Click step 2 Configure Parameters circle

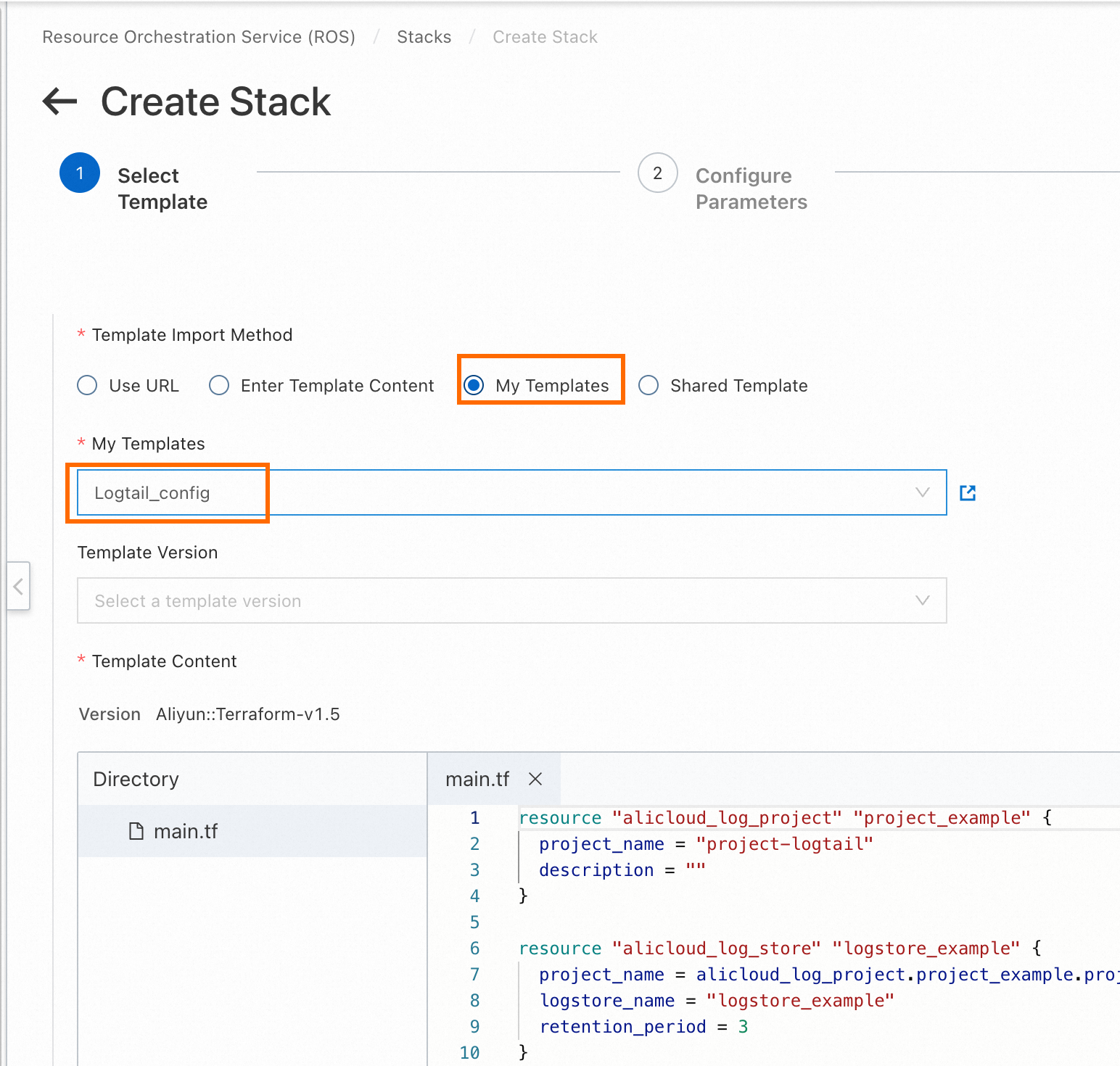pos(658,173)
